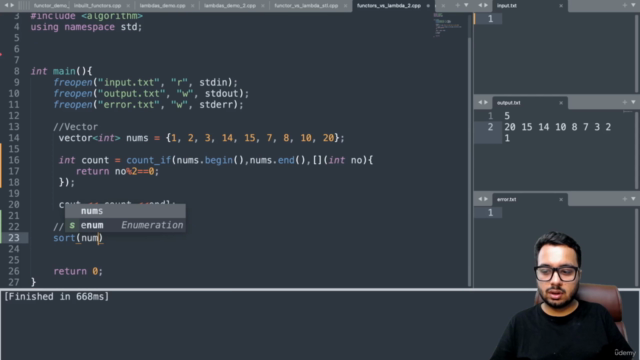Switch to functor_vs_lambda_stl.cpp tab
The height and width of the screenshot is (360, 640).
point(306,6)
